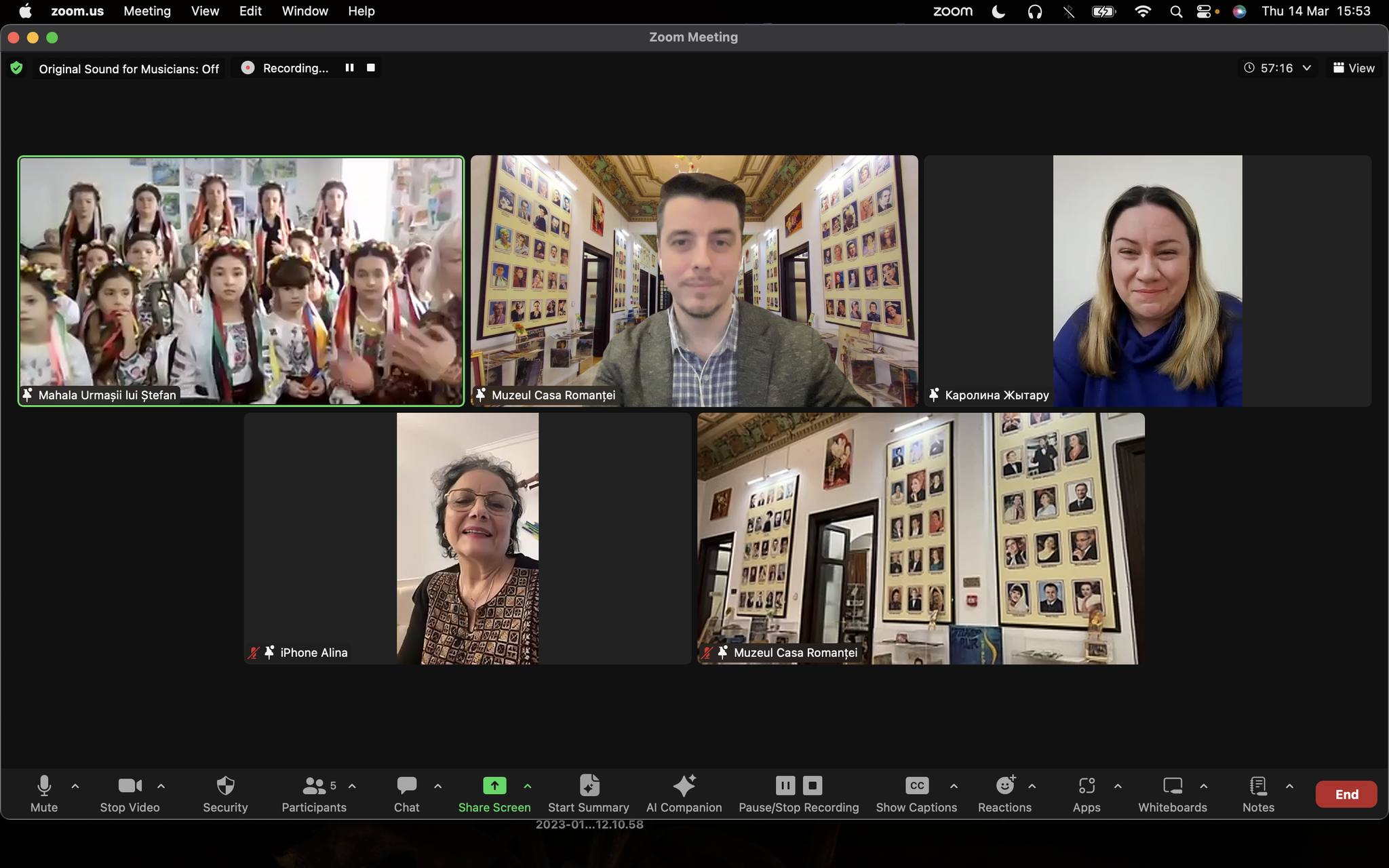Open the Security shield icon

click(225, 786)
